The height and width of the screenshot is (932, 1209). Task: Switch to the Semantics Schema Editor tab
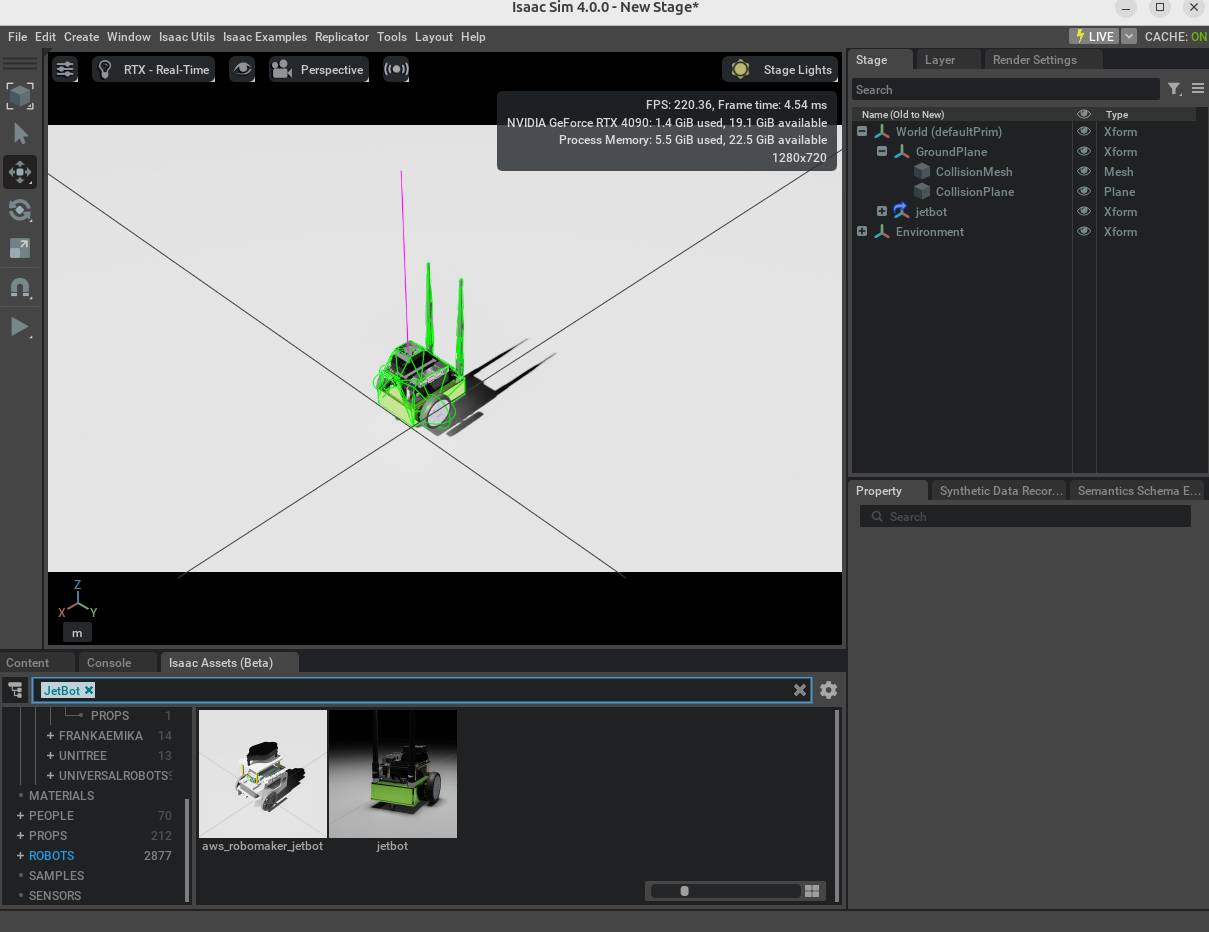tap(1139, 491)
